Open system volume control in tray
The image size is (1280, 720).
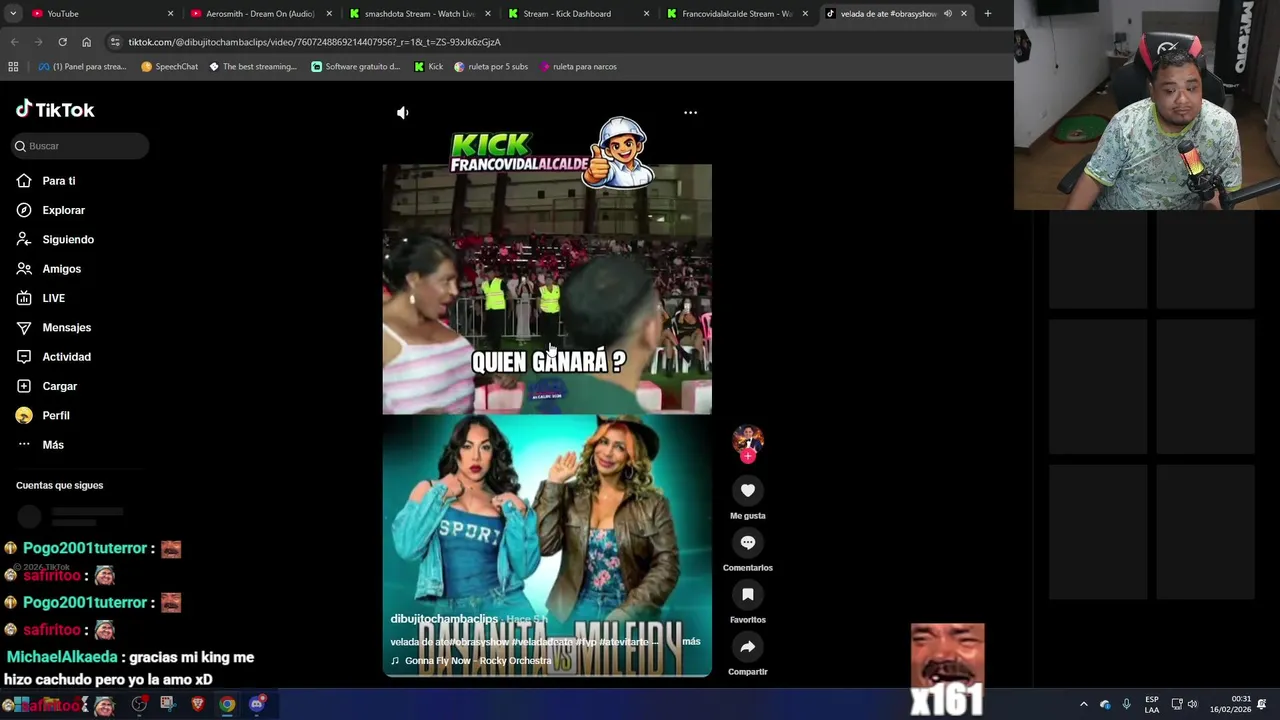pyautogui.click(x=1192, y=704)
